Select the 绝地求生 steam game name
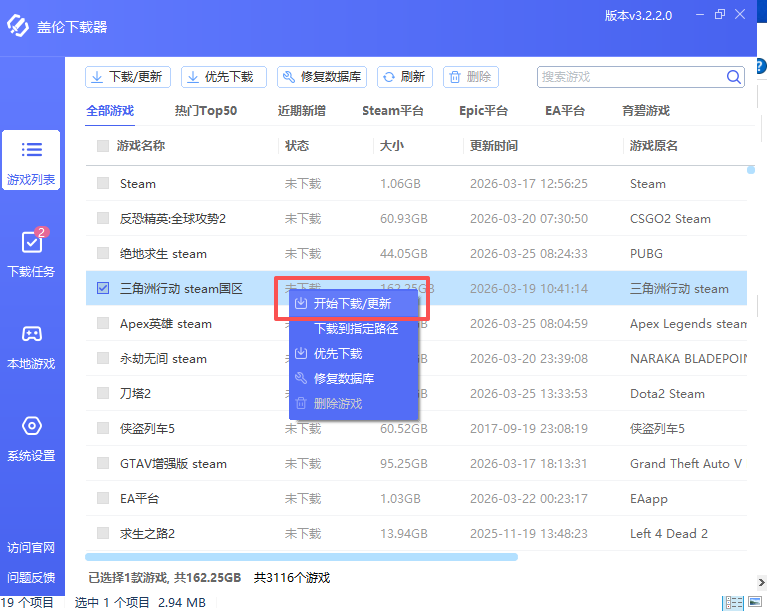This screenshot has height=611, width=767. coord(163,254)
